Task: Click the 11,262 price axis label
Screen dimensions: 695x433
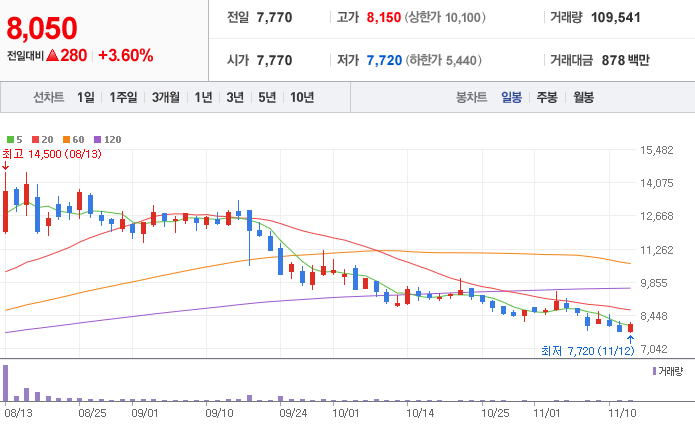Action: click(x=656, y=250)
